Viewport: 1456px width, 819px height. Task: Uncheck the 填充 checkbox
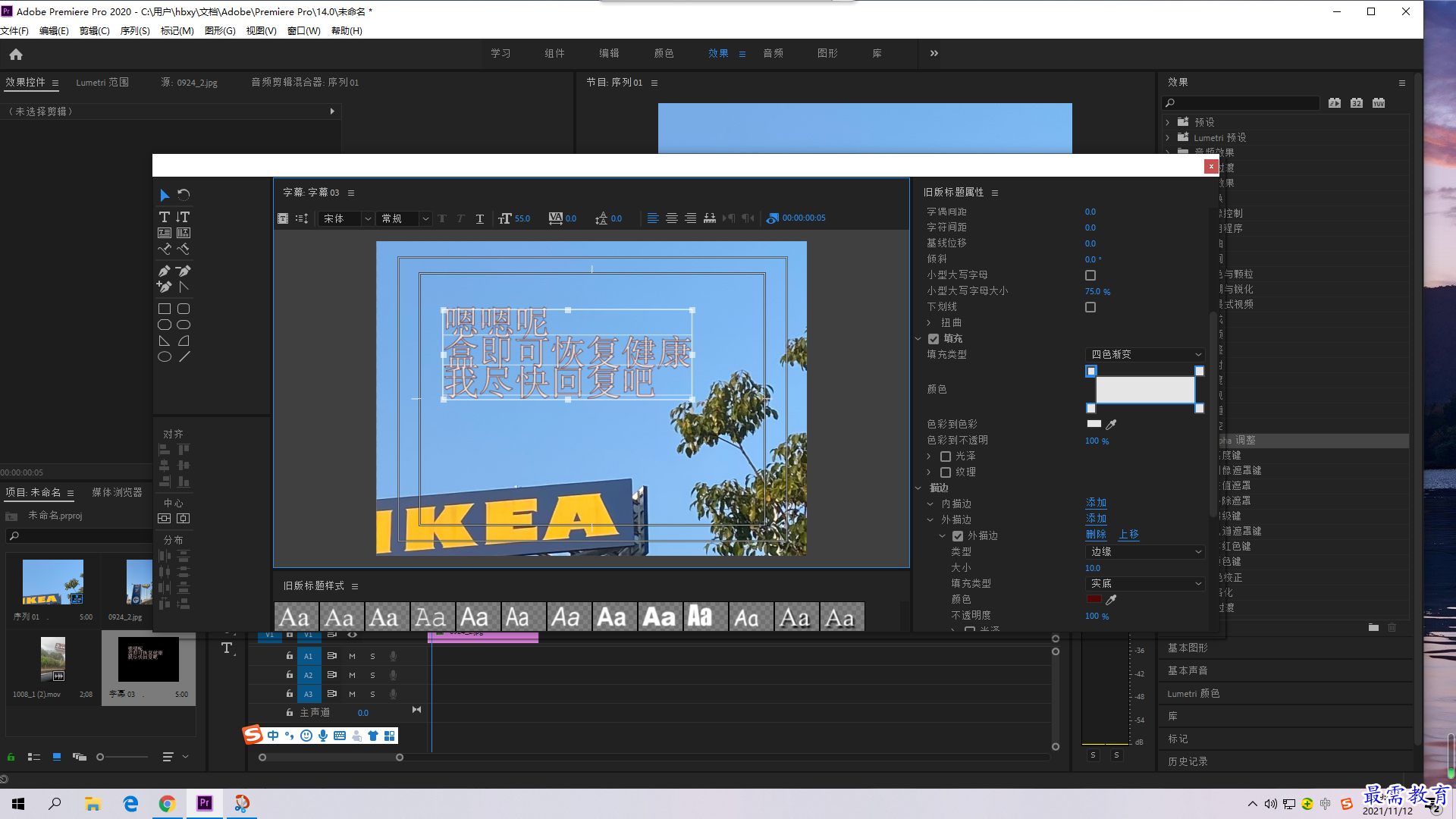click(x=934, y=339)
